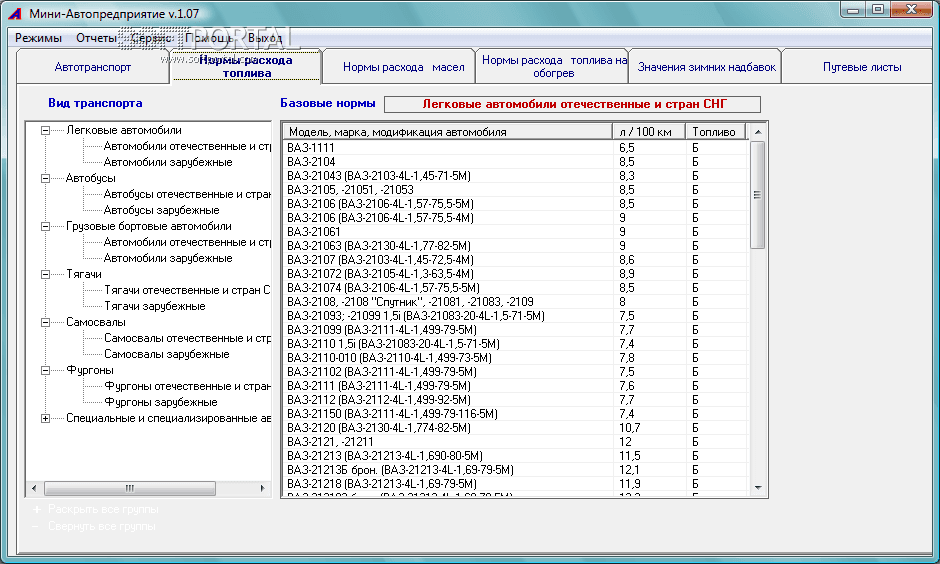Collapse the Самосвалы tree group
940x564 pixels.
coord(46,322)
